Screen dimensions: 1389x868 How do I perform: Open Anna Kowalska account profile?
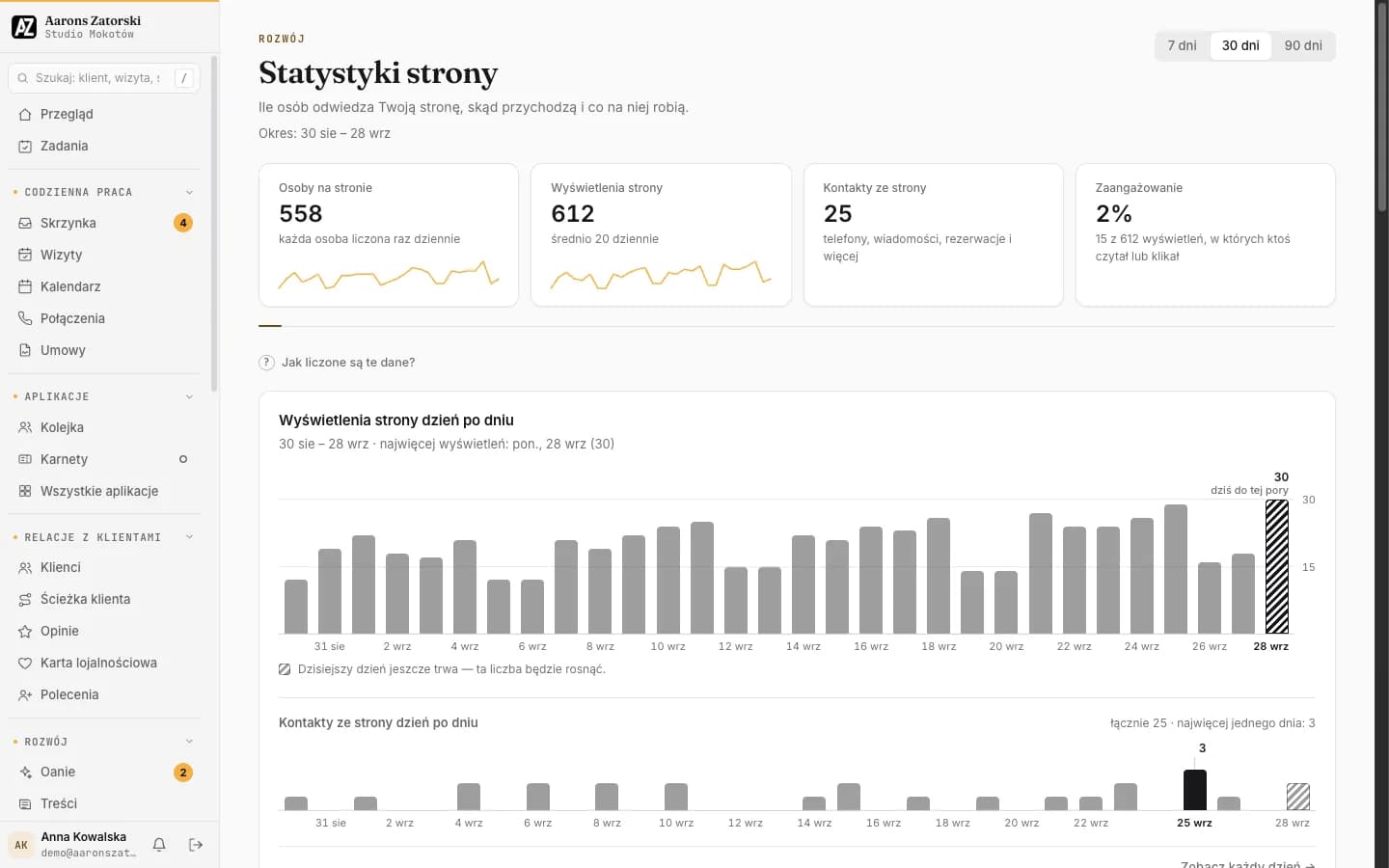coord(72,845)
